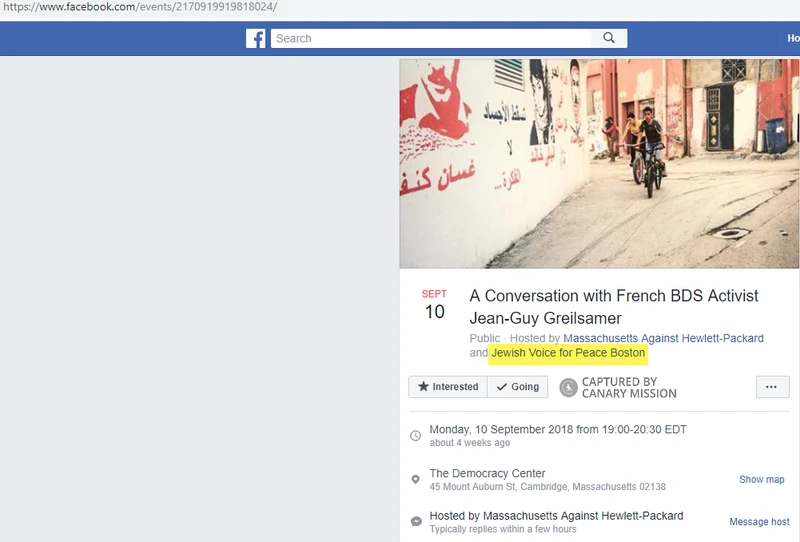Click the Canary Mission logo icon
This screenshot has height=542, width=800.
pos(568,387)
